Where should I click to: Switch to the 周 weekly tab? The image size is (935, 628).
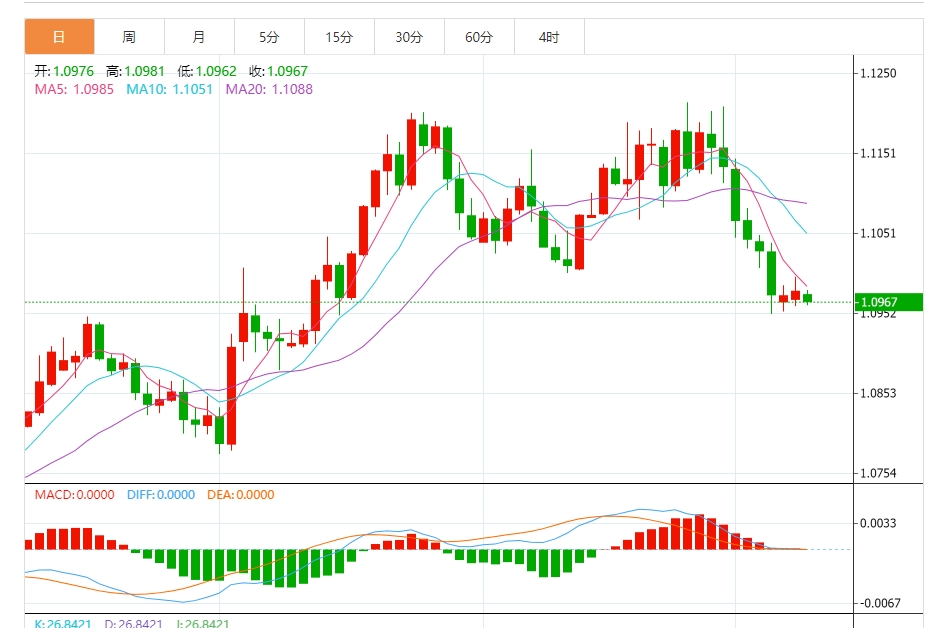(129, 37)
